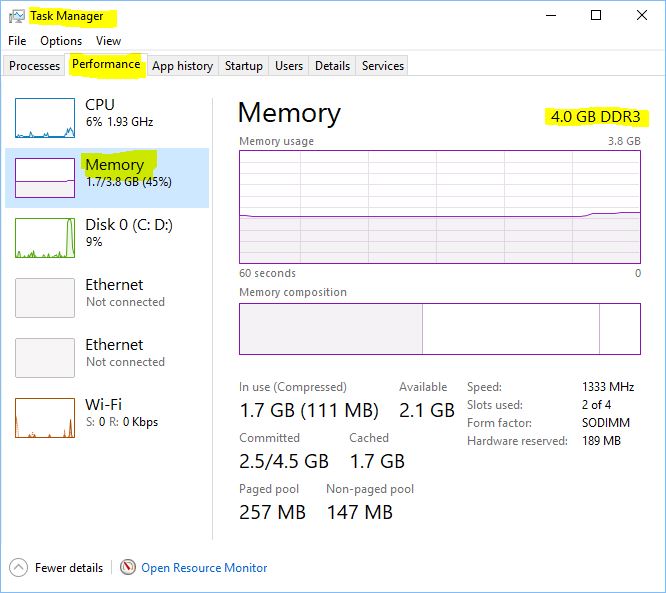The image size is (666, 593).
Task: Close the Task Manager window
Action: pyautogui.click(x=642, y=16)
